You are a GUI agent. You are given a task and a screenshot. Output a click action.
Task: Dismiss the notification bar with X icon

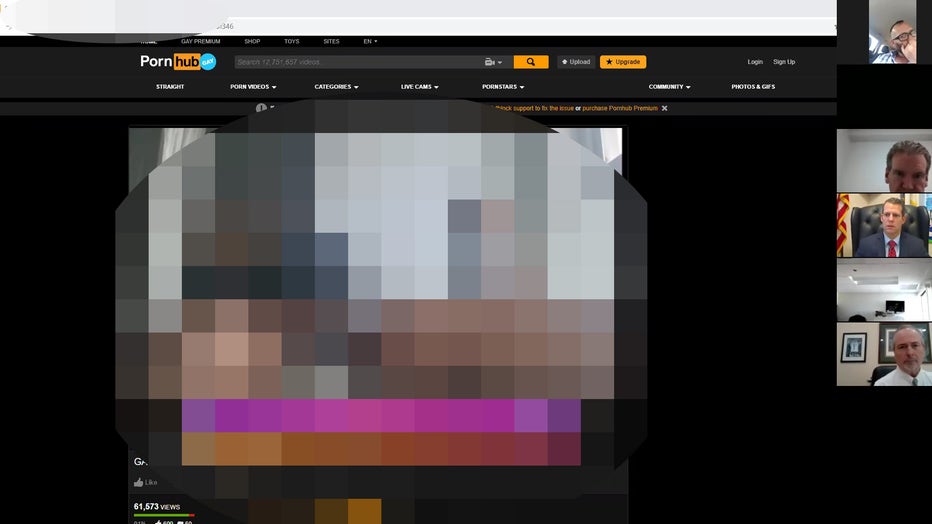664,108
